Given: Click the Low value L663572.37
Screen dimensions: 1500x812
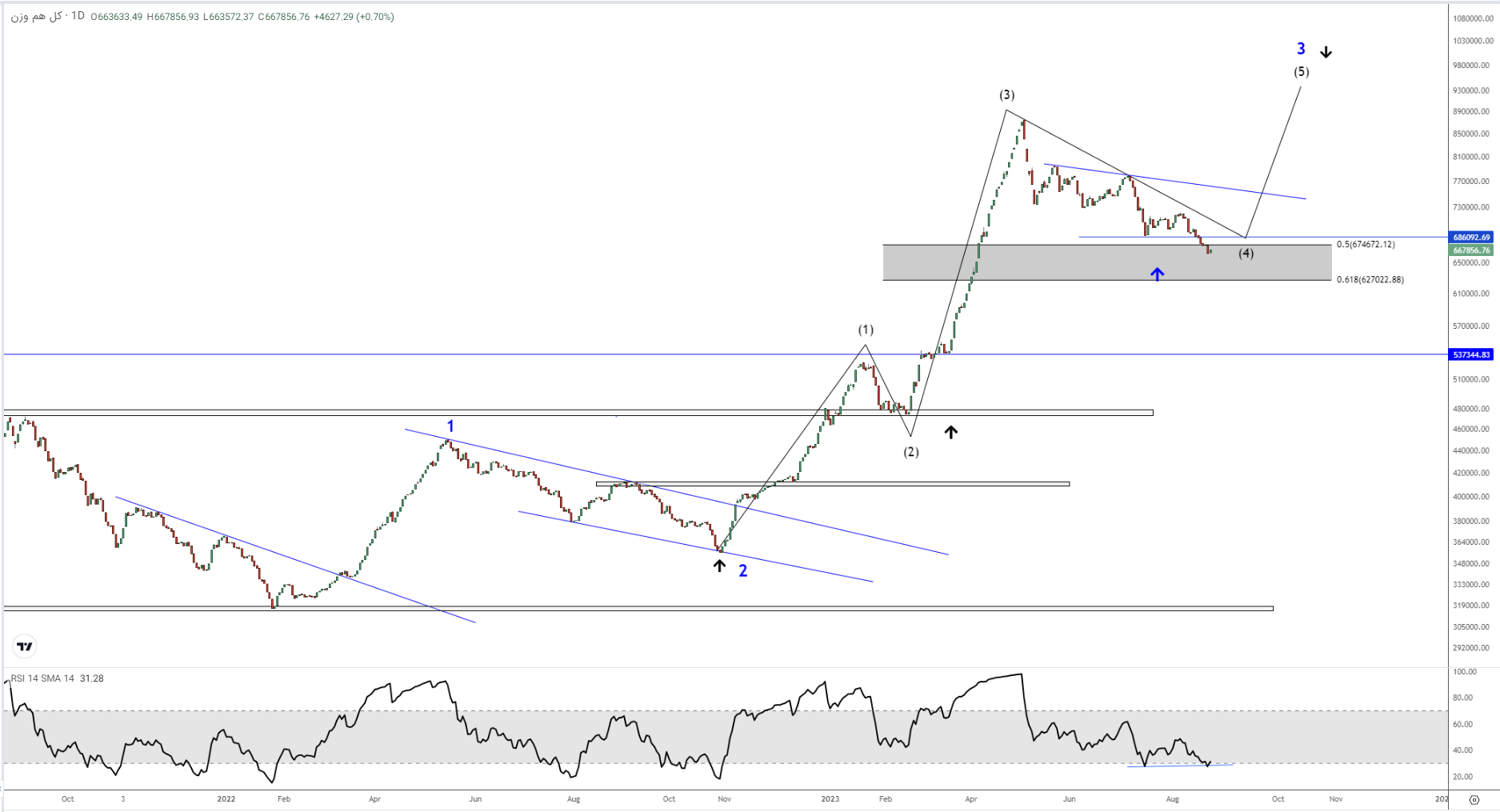Looking at the screenshot, I should [228, 17].
